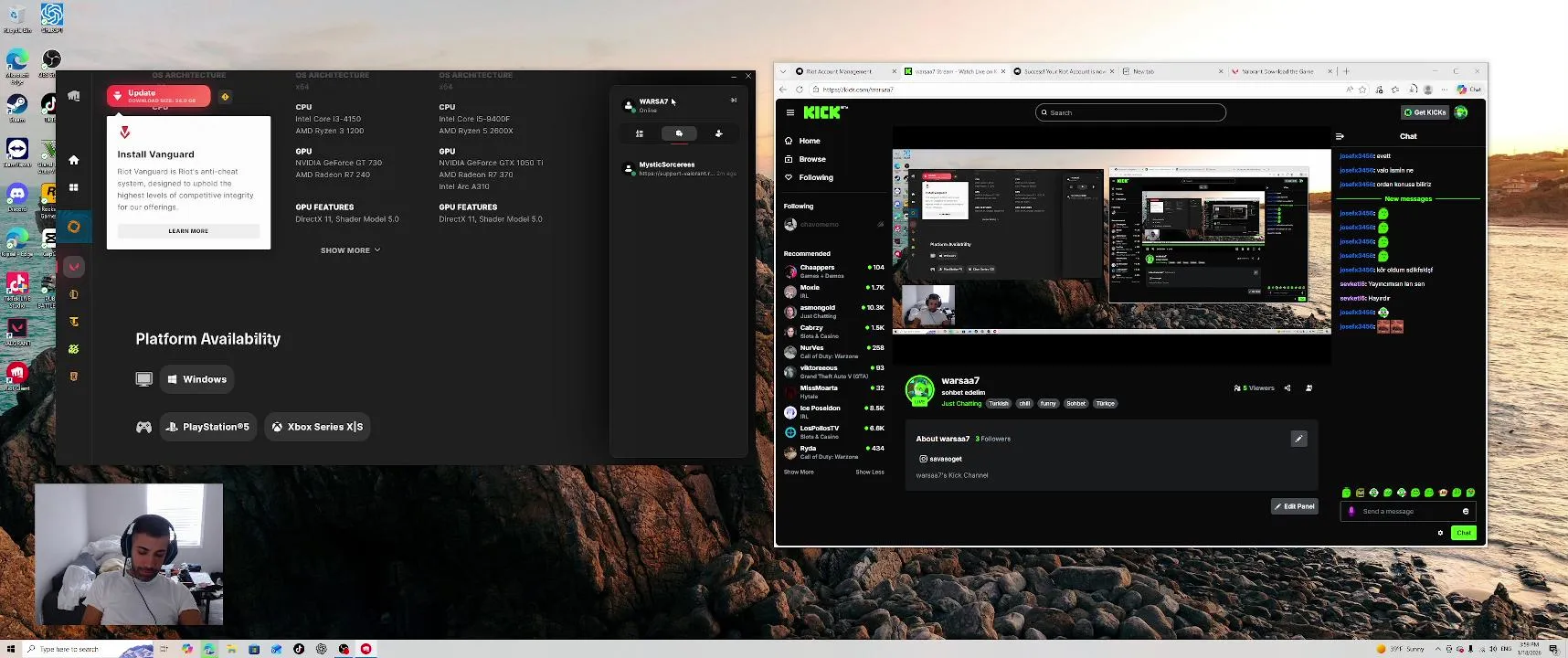The height and width of the screenshot is (658, 1568).
Task: Open asmongold recommended channel
Action: click(x=833, y=312)
